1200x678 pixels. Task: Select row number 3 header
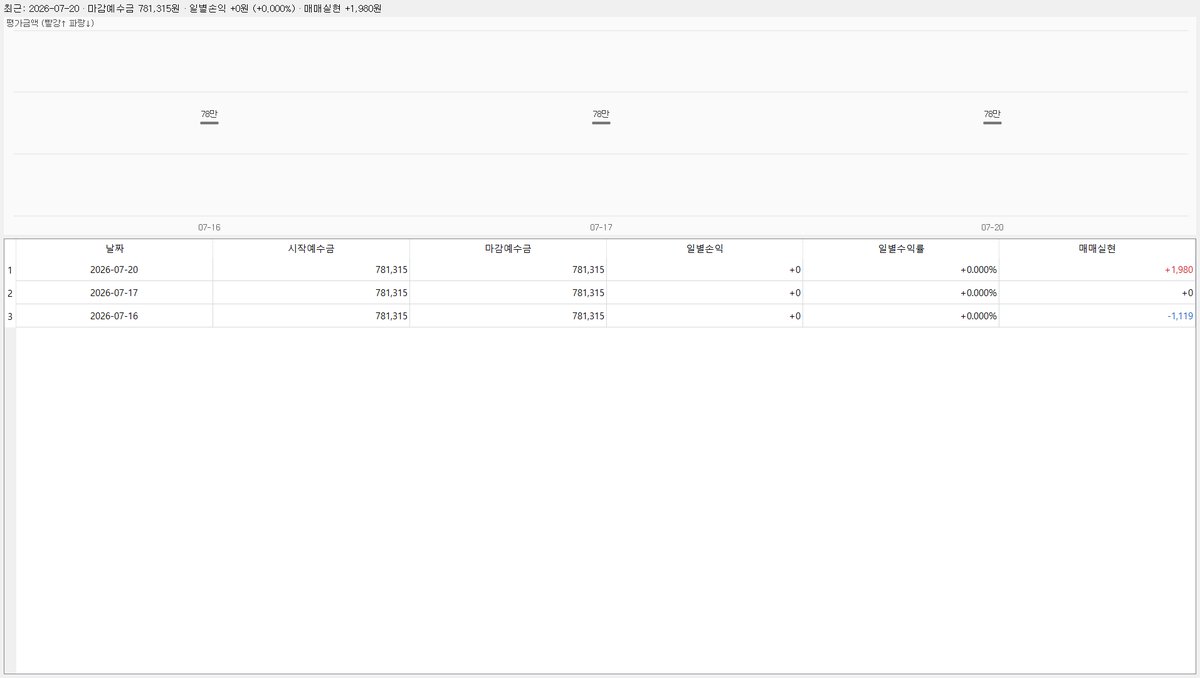click(x=10, y=316)
